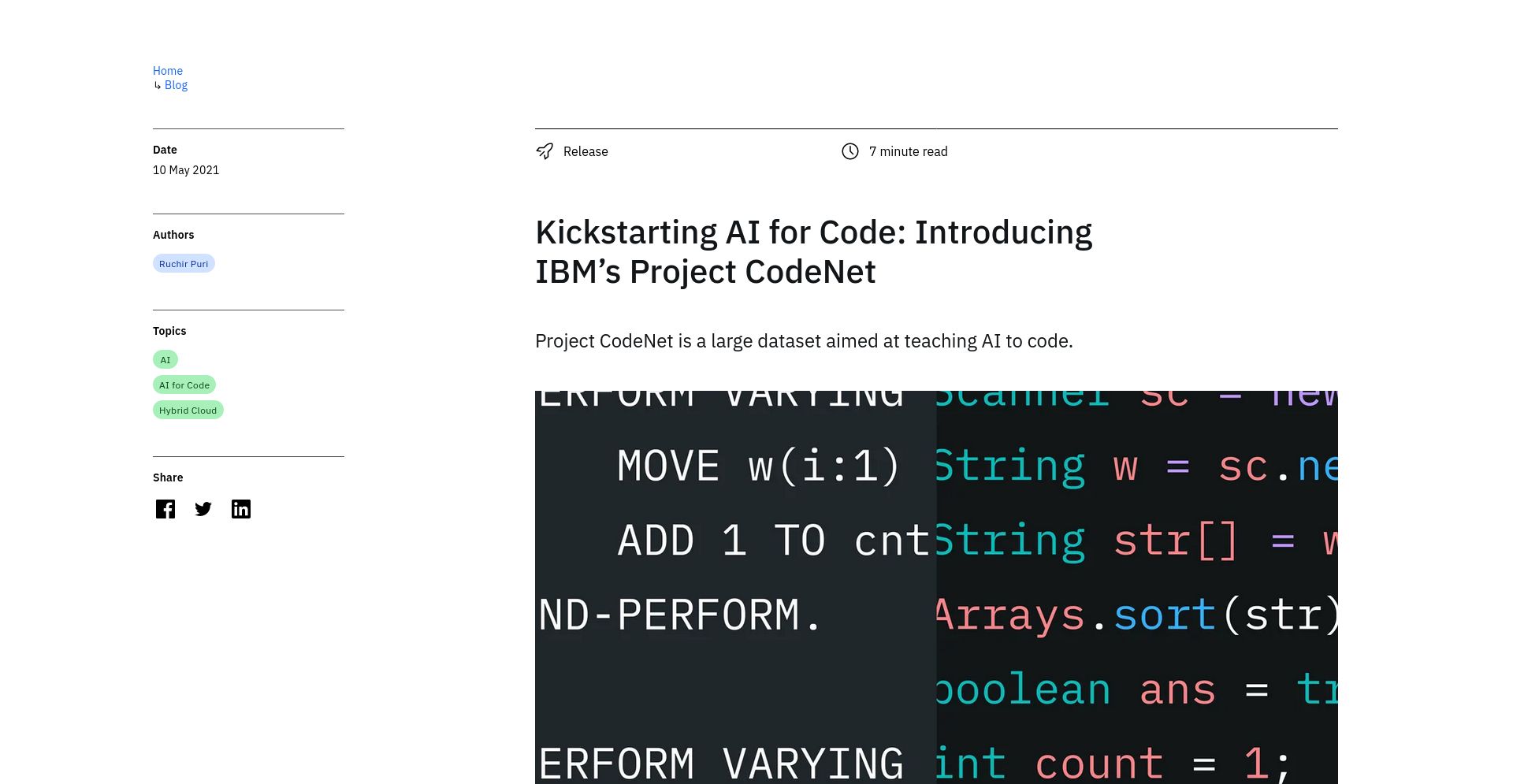Share article on LinkedIn
This screenshot has width=1513, height=784.
point(241,509)
